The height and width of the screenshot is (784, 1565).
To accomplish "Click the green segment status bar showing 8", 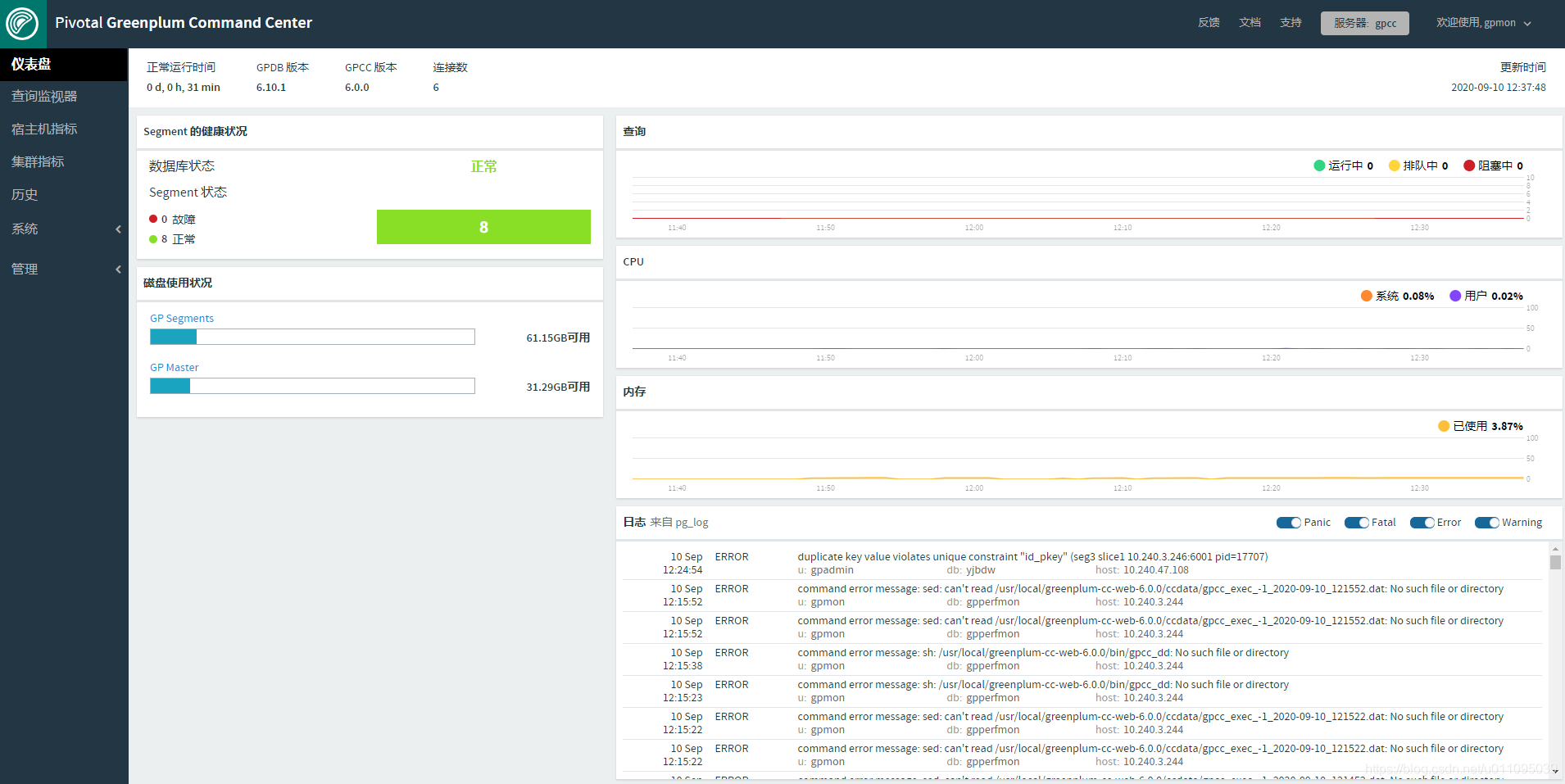I will tap(483, 227).
